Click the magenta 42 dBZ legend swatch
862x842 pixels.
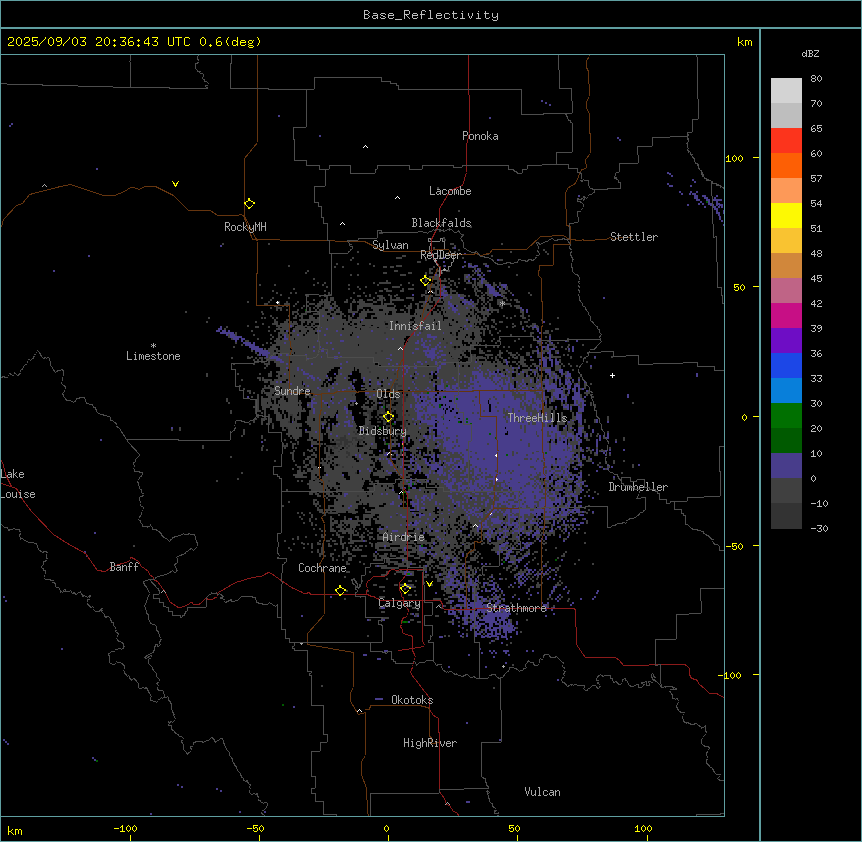click(x=786, y=315)
